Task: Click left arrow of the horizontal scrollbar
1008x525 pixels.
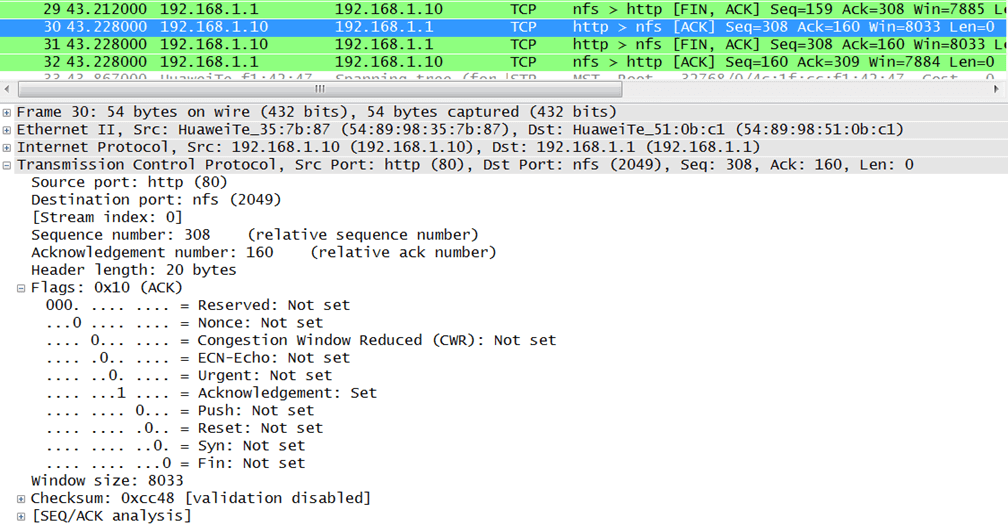Action: tap(9, 89)
